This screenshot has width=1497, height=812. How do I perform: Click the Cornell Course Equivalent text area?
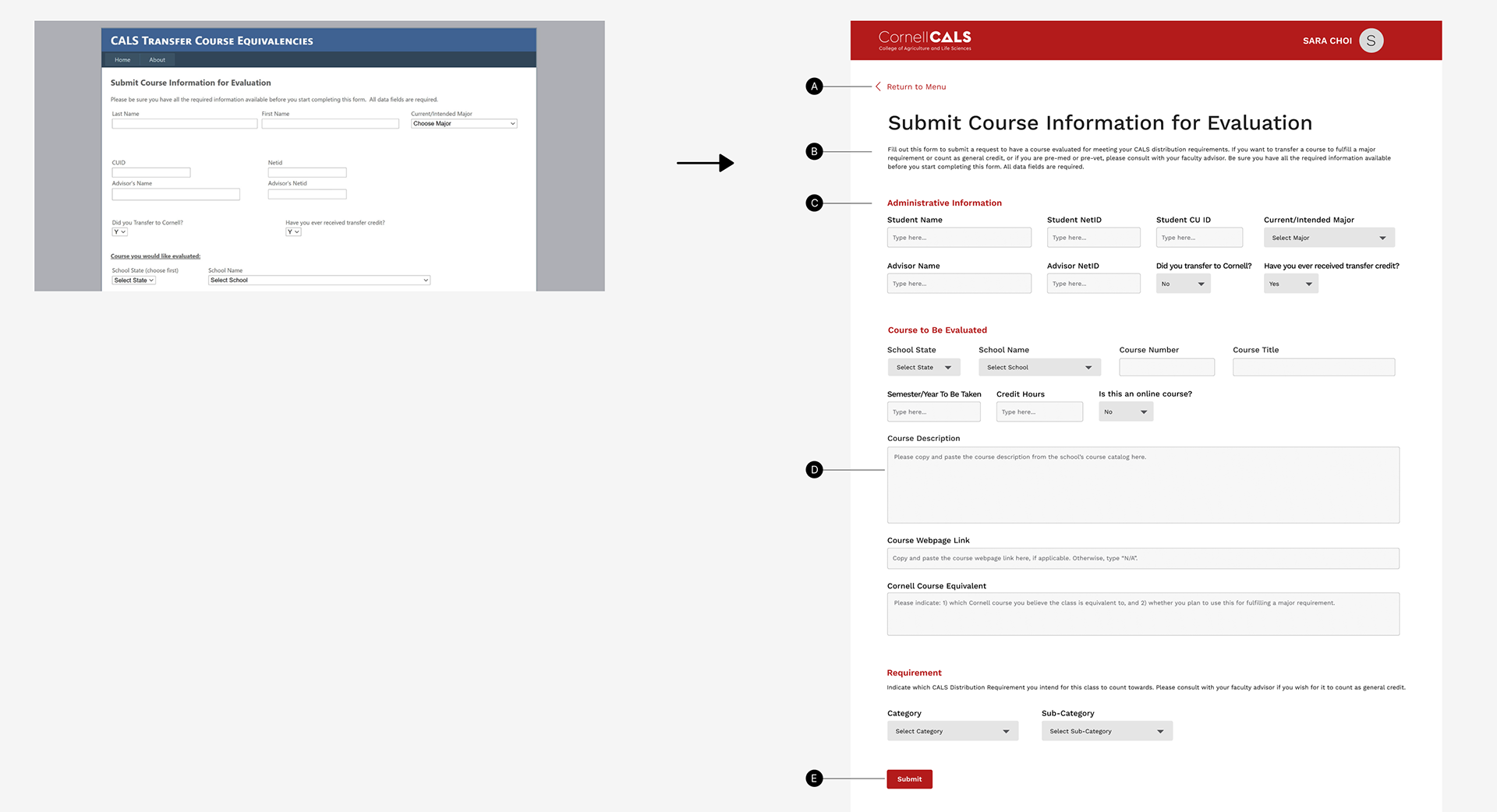point(1143,614)
